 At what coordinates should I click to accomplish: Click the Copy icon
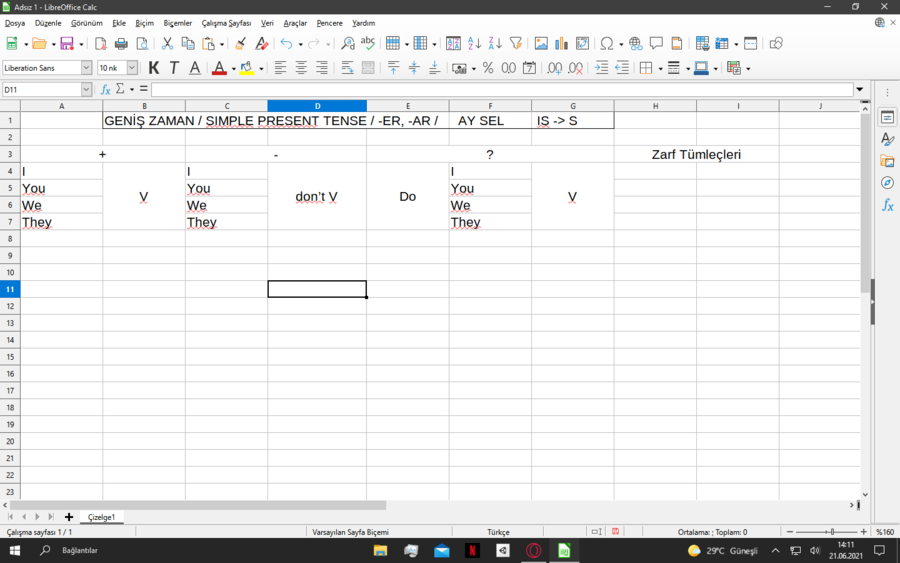tap(188, 44)
